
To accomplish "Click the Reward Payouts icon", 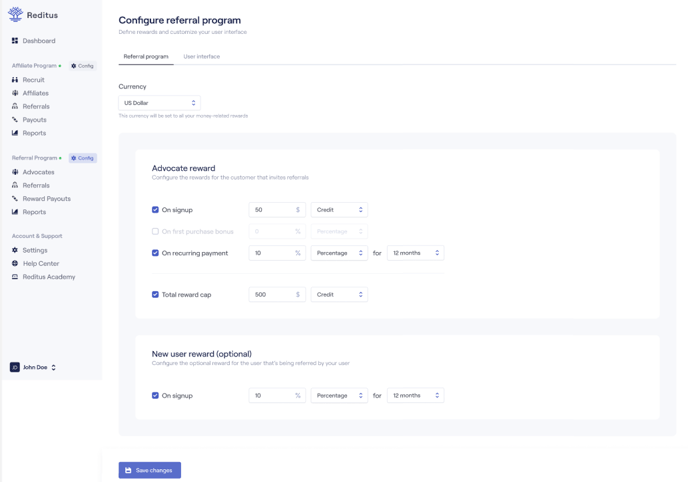I will pyautogui.click(x=15, y=198).
